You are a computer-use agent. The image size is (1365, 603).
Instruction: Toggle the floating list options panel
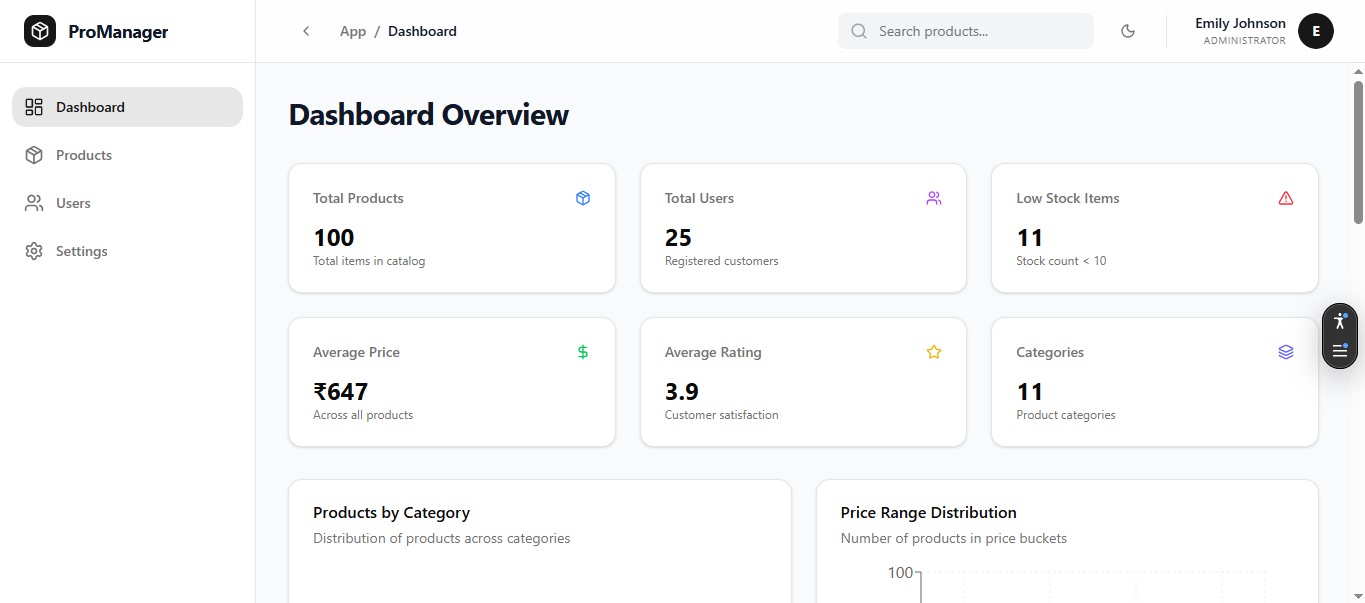click(x=1339, y=351)
